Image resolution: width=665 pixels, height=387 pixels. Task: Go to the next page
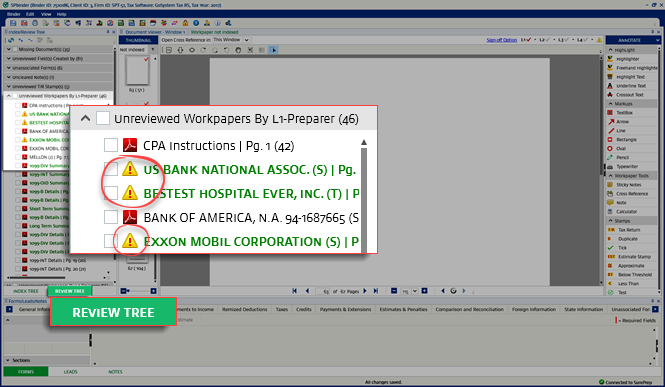click(x=365, y=291)
